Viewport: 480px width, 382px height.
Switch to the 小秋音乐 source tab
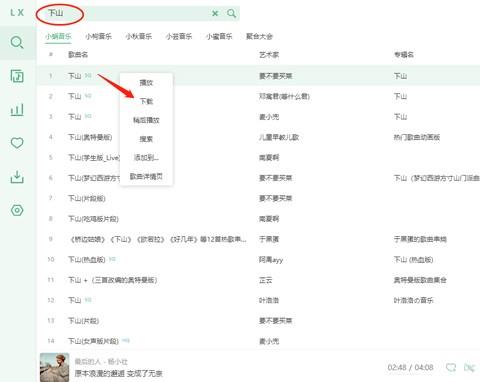(x=139, y=36)
